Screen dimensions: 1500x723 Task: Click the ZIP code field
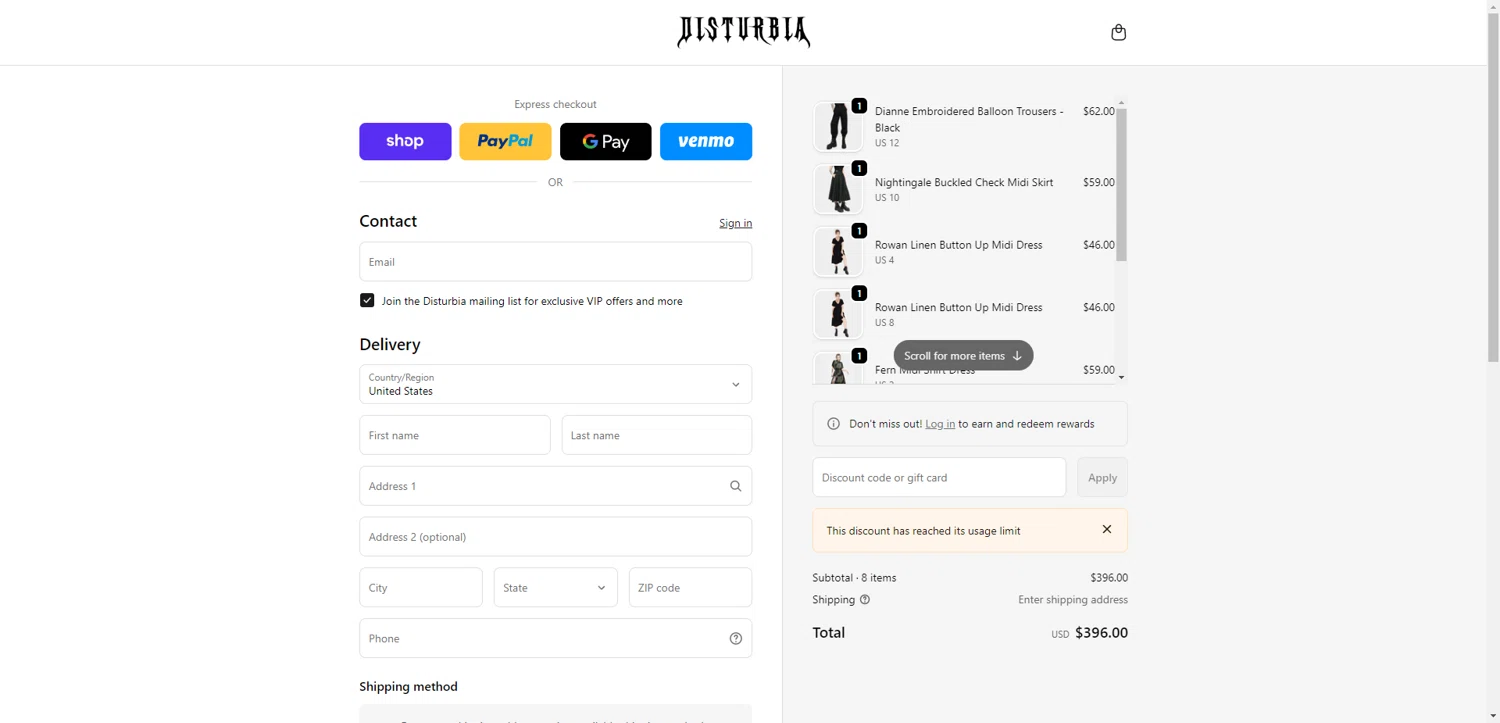(690, 588)
